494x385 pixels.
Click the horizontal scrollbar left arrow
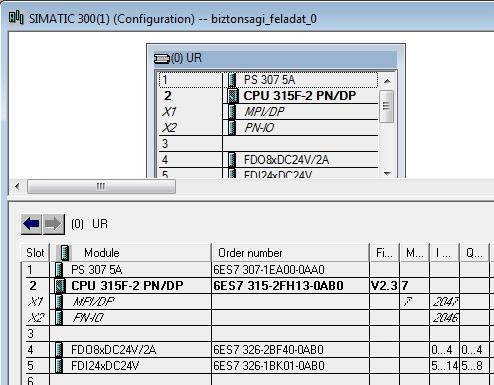coord(17,186)
